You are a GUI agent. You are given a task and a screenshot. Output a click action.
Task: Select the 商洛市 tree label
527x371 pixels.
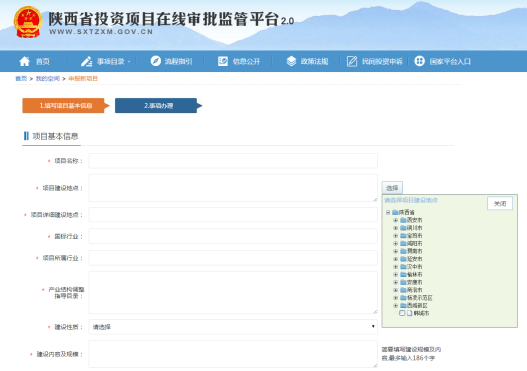click(415, 290)
